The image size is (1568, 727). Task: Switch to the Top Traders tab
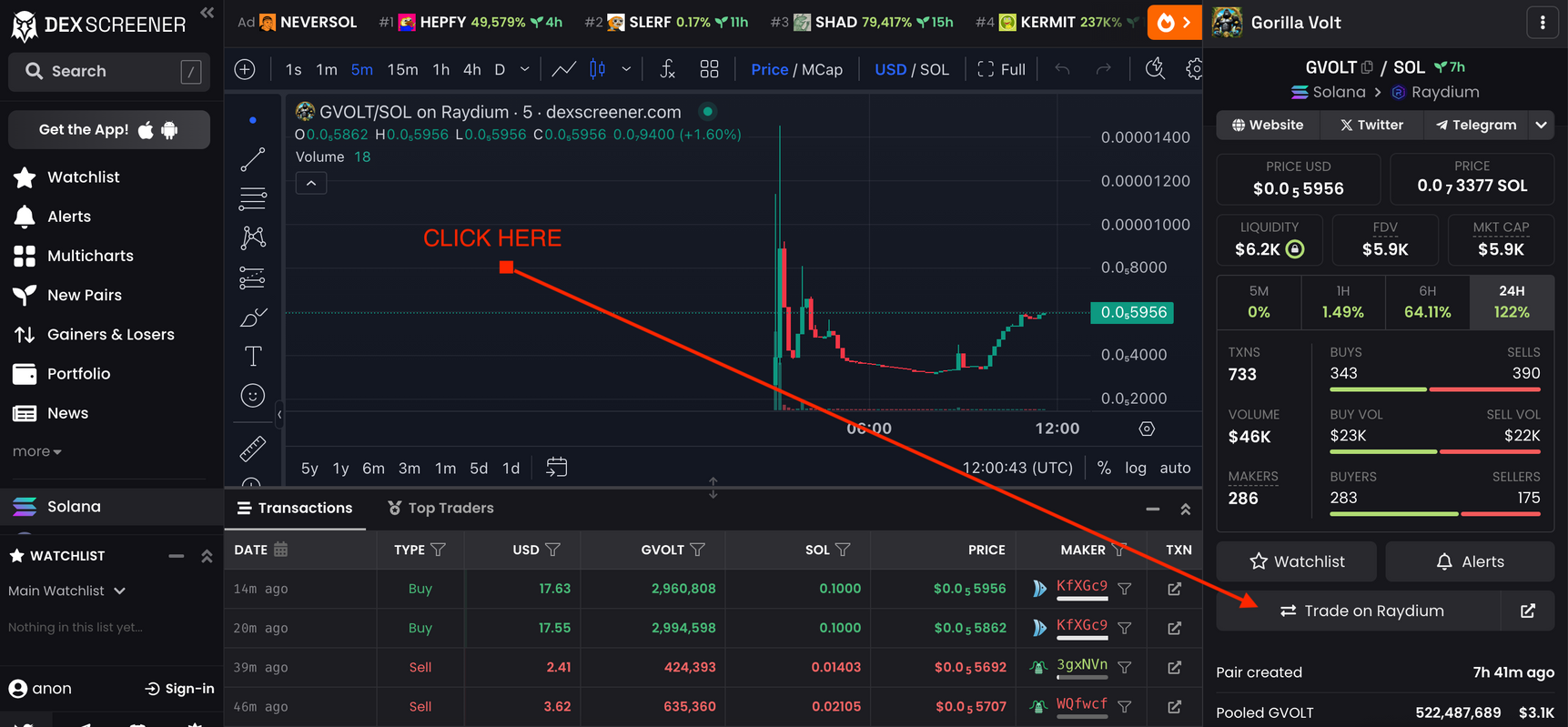(x=440, y=508)
